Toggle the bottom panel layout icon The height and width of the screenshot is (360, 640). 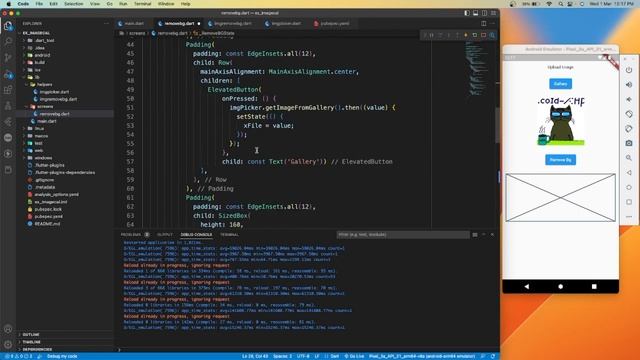tap(476, 13)
